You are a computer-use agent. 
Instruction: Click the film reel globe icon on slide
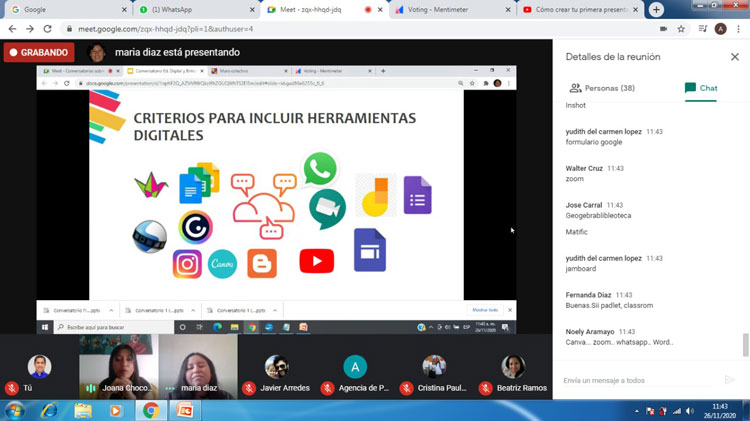[x=150, y=236]
